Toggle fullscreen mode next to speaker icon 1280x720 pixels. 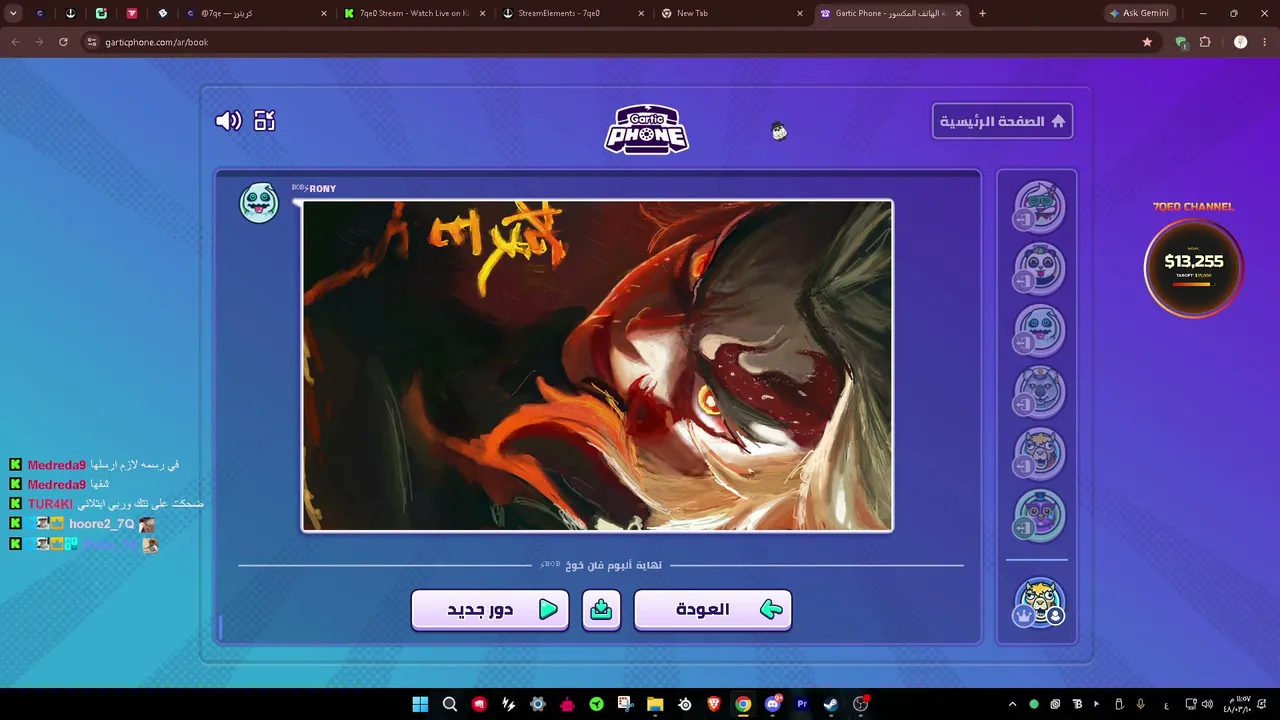pos(264,121)
